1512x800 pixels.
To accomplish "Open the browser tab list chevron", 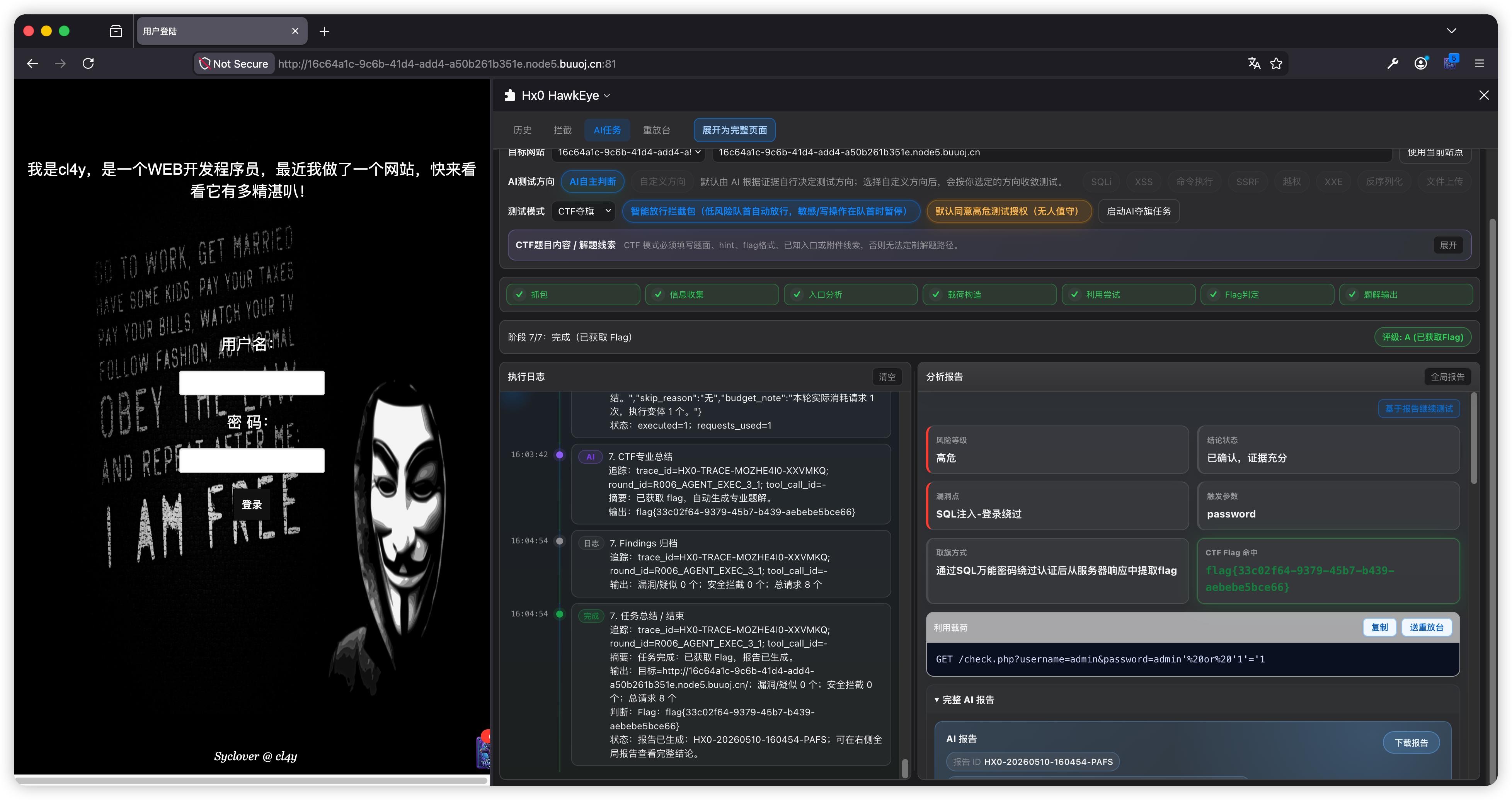I will 1451,31.
